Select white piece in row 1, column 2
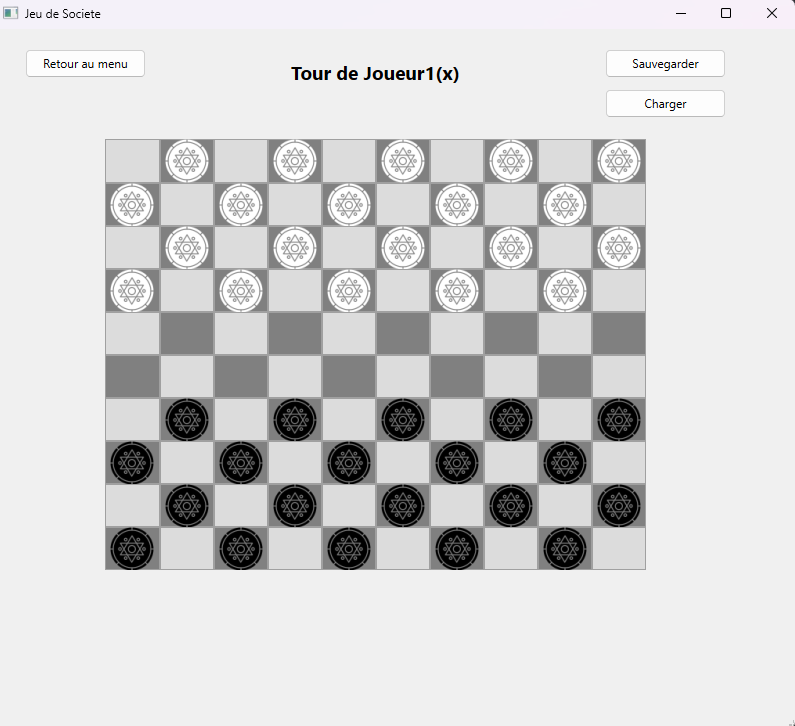This screenshot has height=726, width=795. point(187,161)
